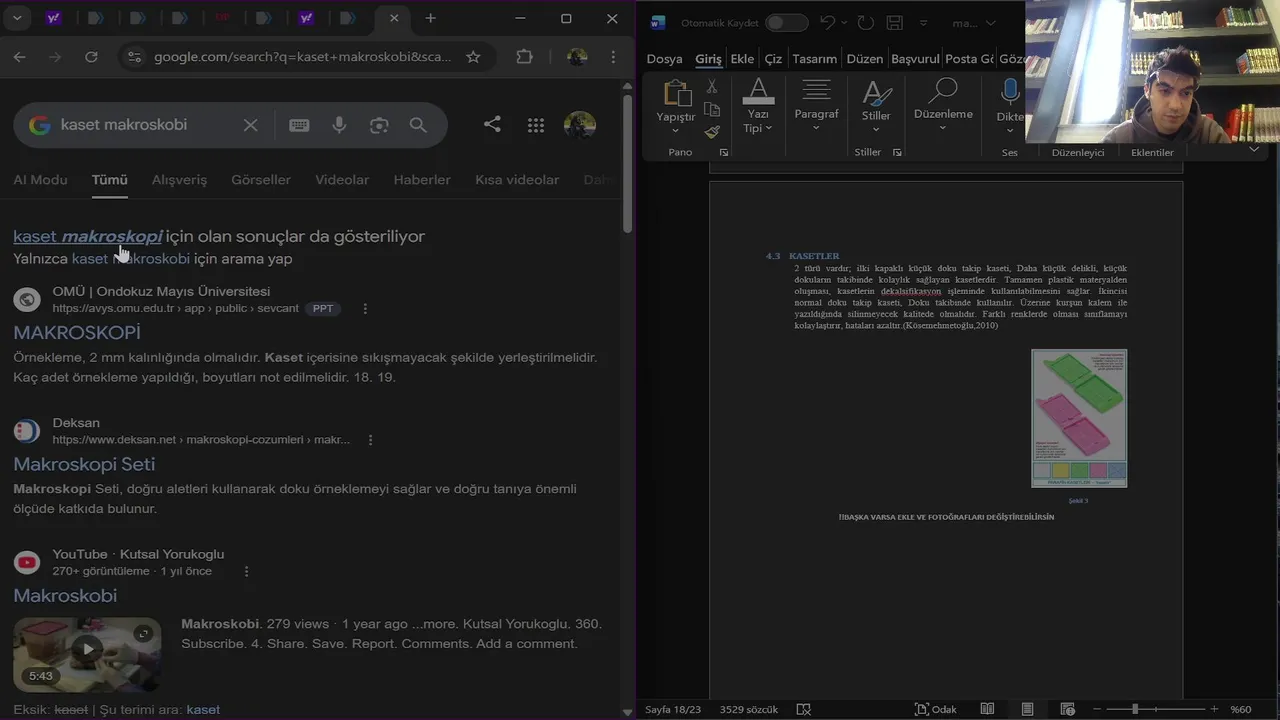The width and height of the screenshot is (1280, 720).
Task: Switch to AI Modu in Google
Action: coord(40,180)
